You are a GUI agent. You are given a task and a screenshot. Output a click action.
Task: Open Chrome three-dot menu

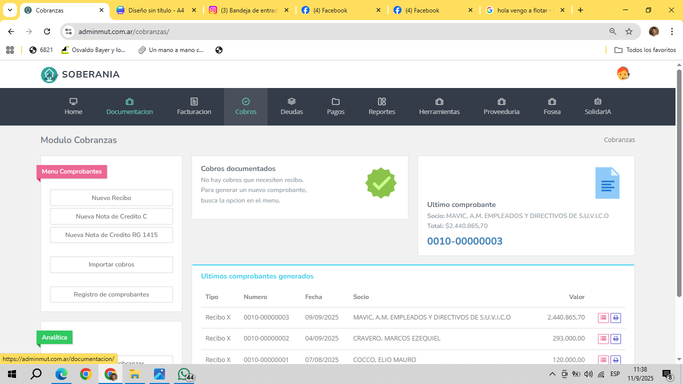(672, 31)
